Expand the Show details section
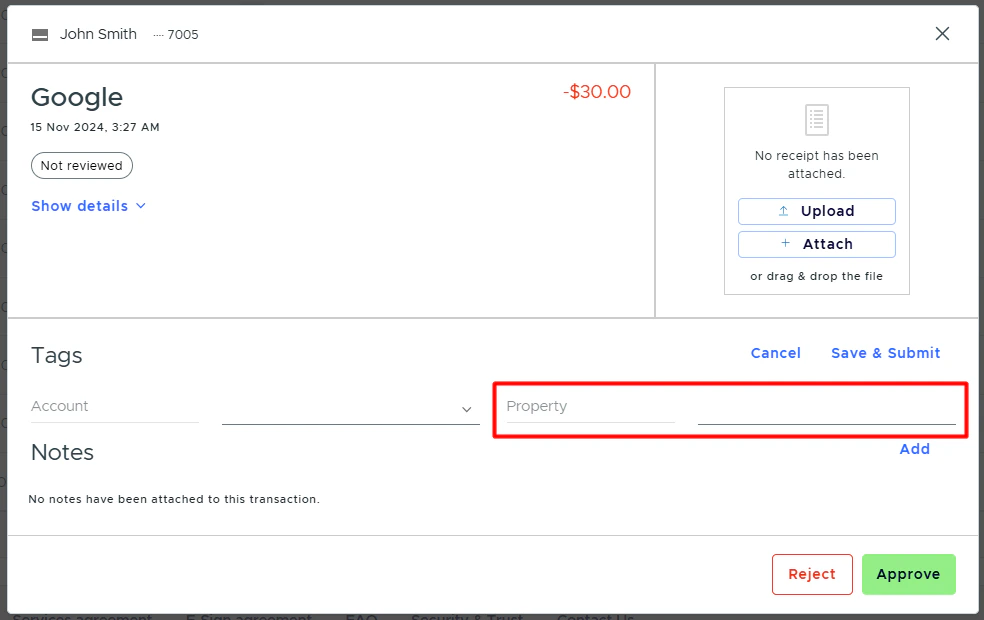The image size is (984, 620). click(80, 206)
